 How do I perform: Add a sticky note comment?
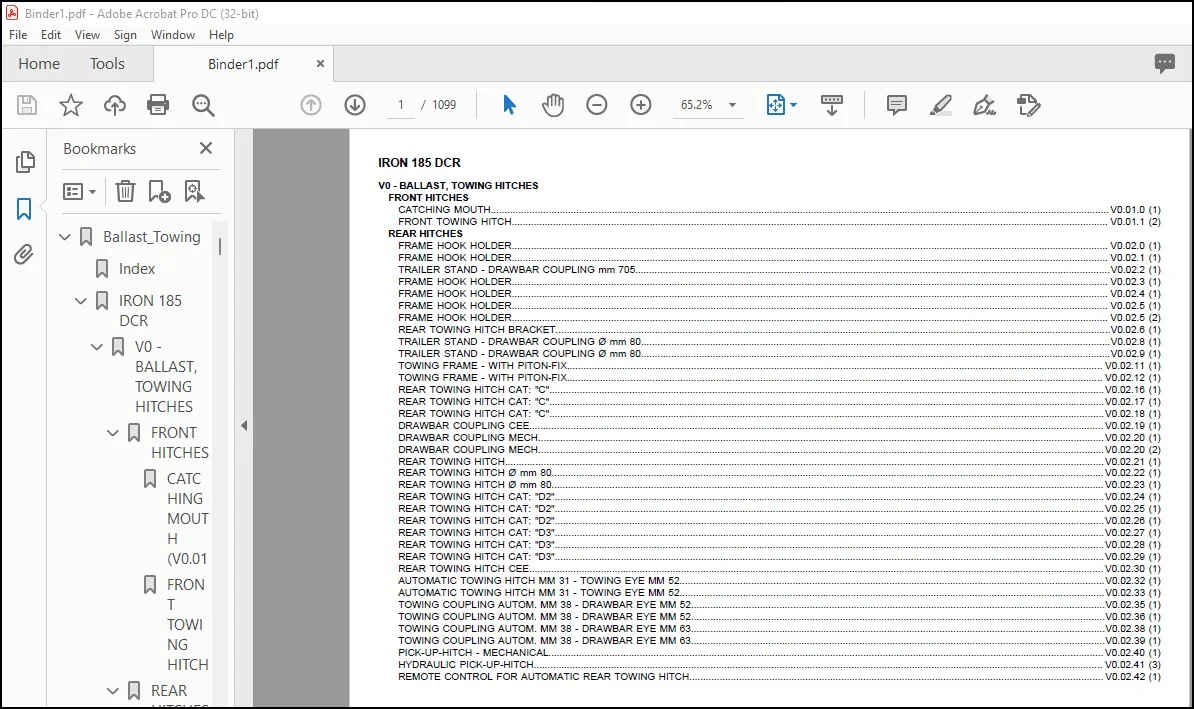[x=897, y=105]
